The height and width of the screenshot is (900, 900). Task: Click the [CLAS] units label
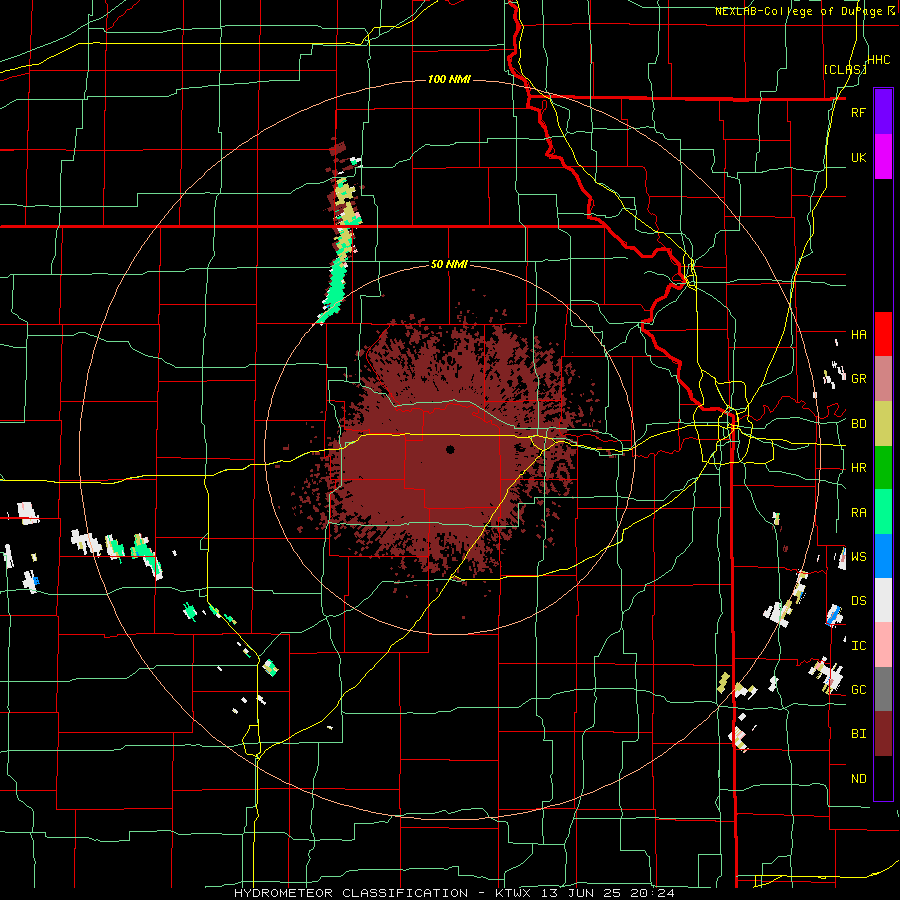[844, 70]
